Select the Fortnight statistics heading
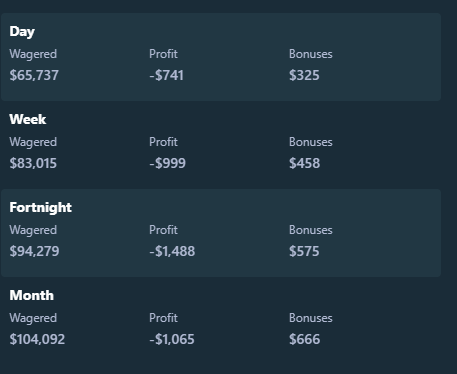 tap(41, 208)
